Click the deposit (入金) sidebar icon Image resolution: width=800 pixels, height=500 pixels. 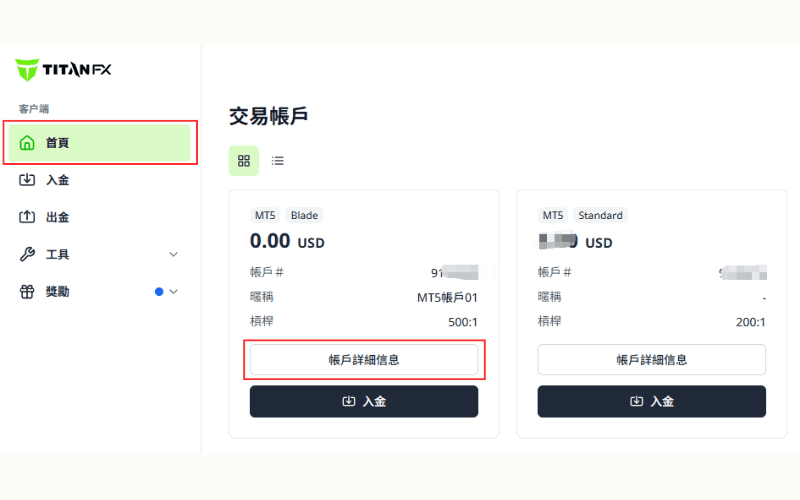pos(27,180)
